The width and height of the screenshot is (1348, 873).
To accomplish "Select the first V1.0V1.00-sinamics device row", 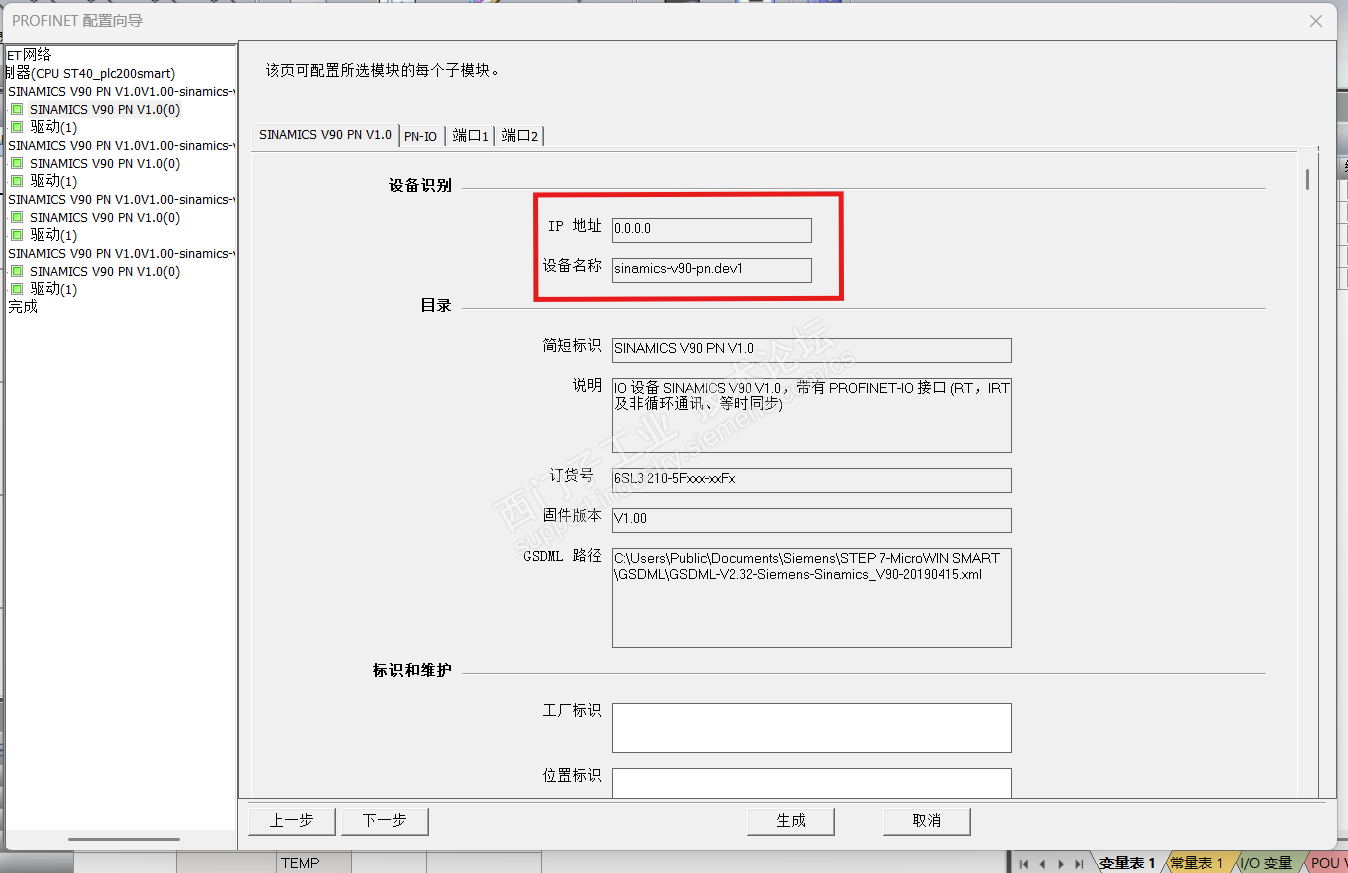I will (122, 91).
